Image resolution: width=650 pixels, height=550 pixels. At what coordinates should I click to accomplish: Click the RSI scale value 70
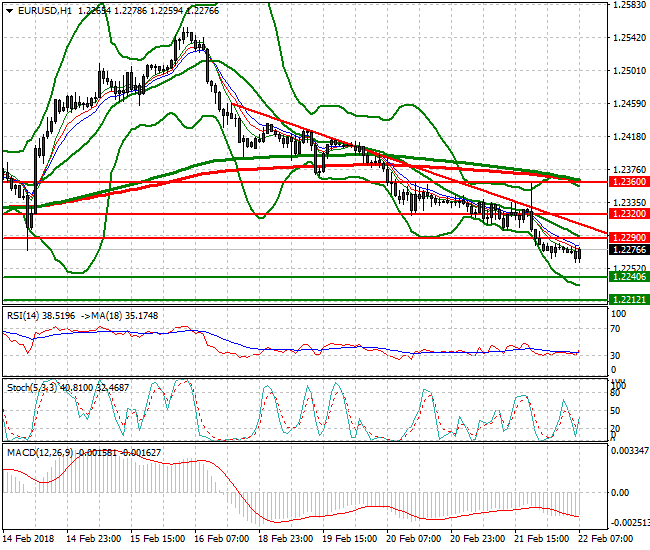(616, 329)
